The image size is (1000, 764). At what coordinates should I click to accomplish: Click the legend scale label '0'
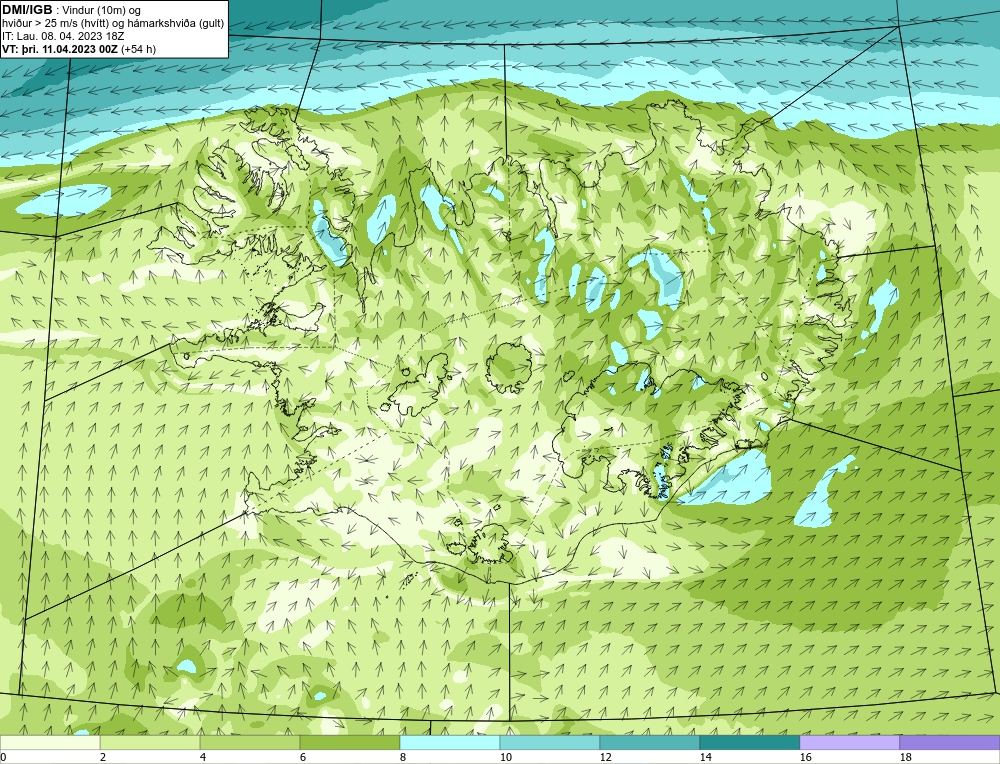coord(3,757)
